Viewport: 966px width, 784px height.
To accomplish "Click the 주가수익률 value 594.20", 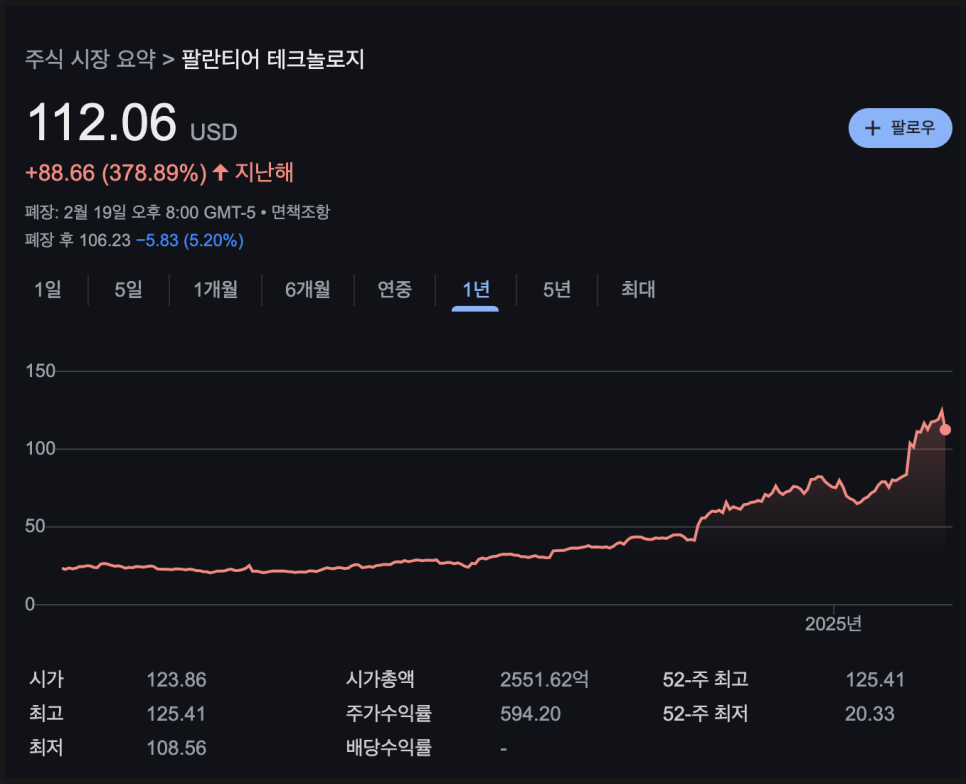I will click(530, 714).
